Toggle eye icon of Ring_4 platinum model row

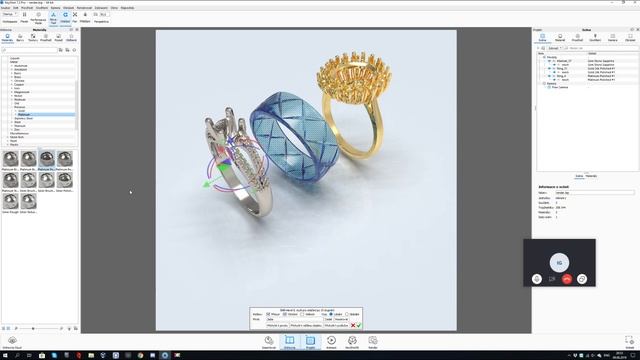(x=549, y=76)
